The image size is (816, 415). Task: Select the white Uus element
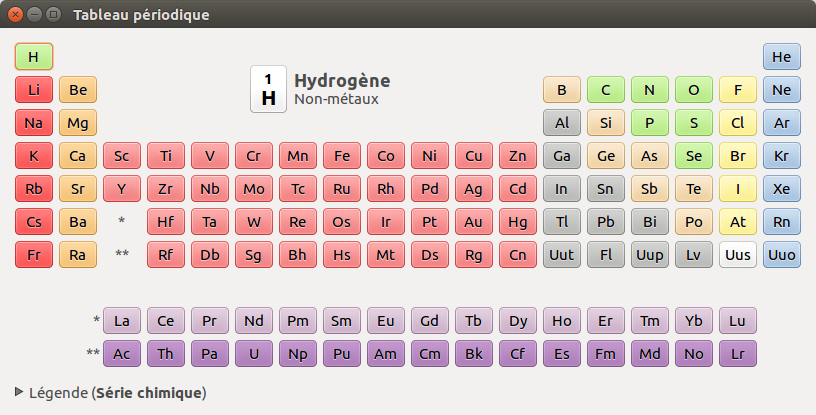(737, 255)
